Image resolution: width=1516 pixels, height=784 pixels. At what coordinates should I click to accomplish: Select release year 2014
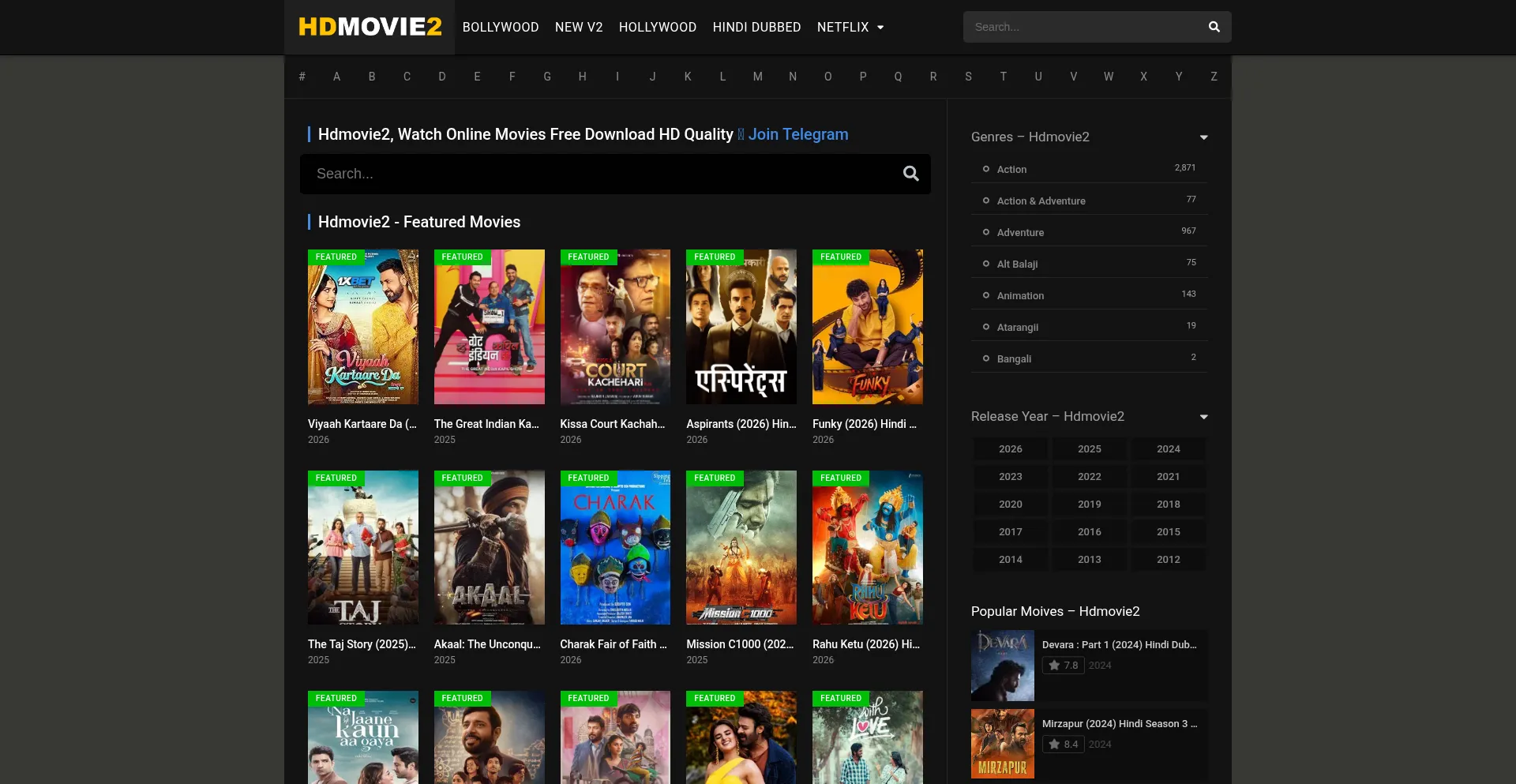[1011, 559]
